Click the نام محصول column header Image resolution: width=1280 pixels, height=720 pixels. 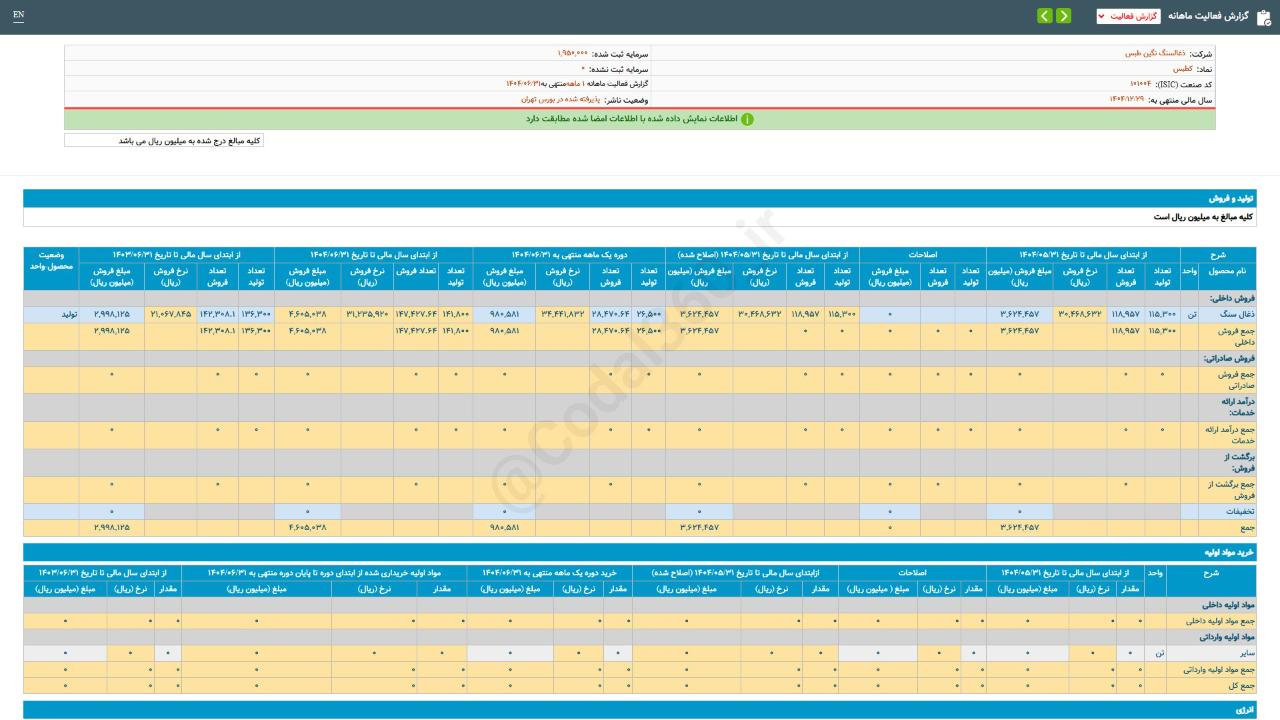point(1227,271)
